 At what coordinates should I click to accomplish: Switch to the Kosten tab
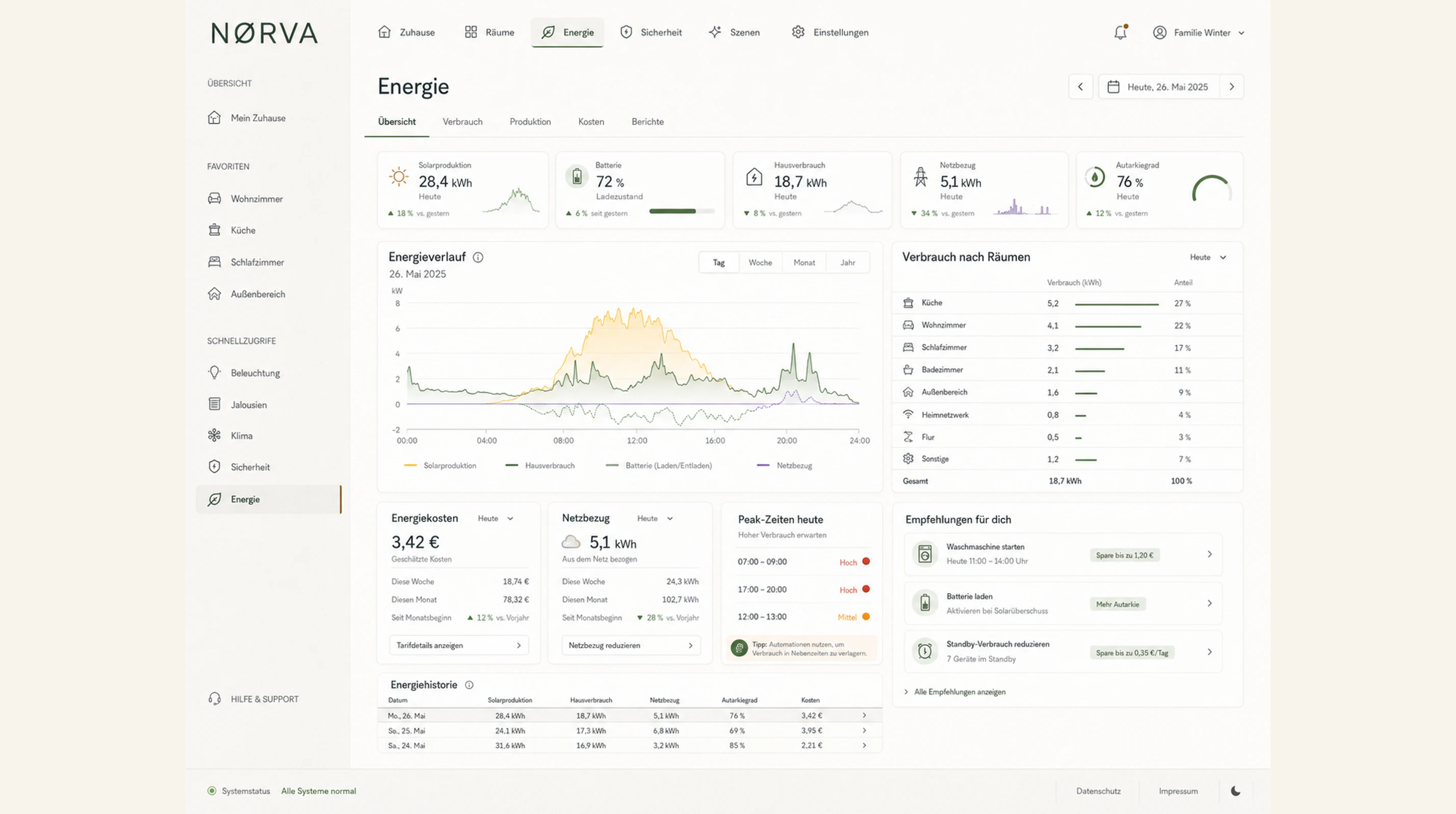[591, 121]
